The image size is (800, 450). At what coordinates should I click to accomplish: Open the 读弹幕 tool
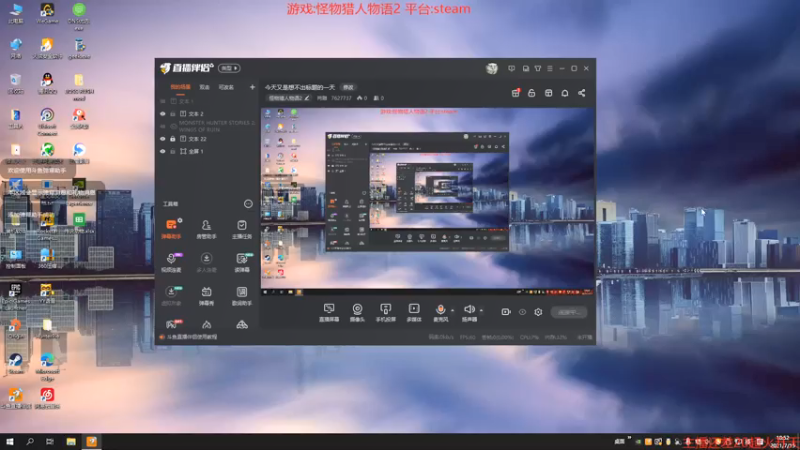tap(242, 262)
